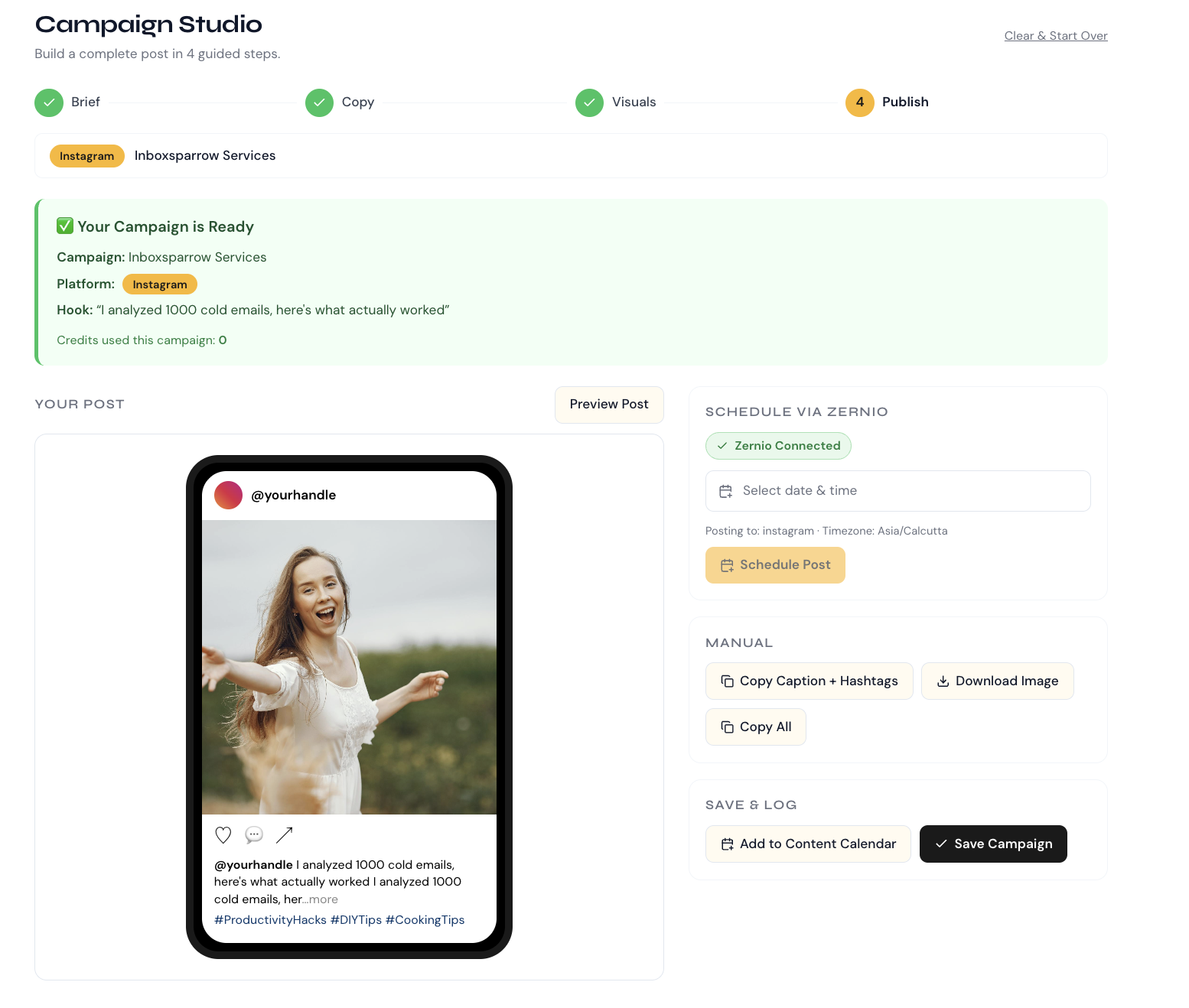The image size is (1189, 1008).
Task: Click the Save Campaign button
Action: [993, 844]
